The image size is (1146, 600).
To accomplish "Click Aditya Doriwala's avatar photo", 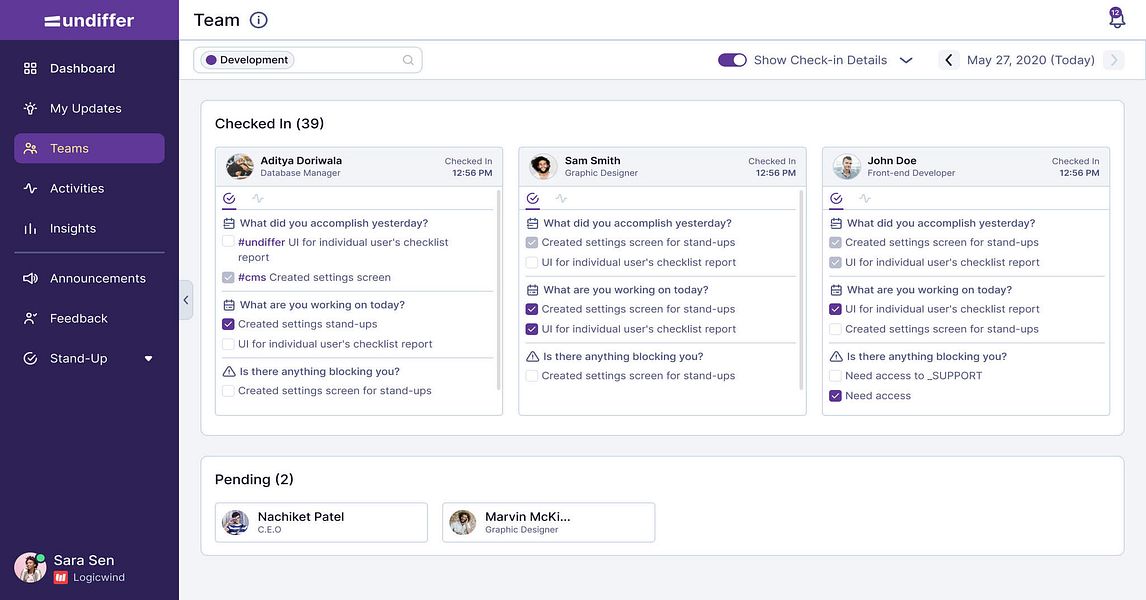I will pos(240,167).
